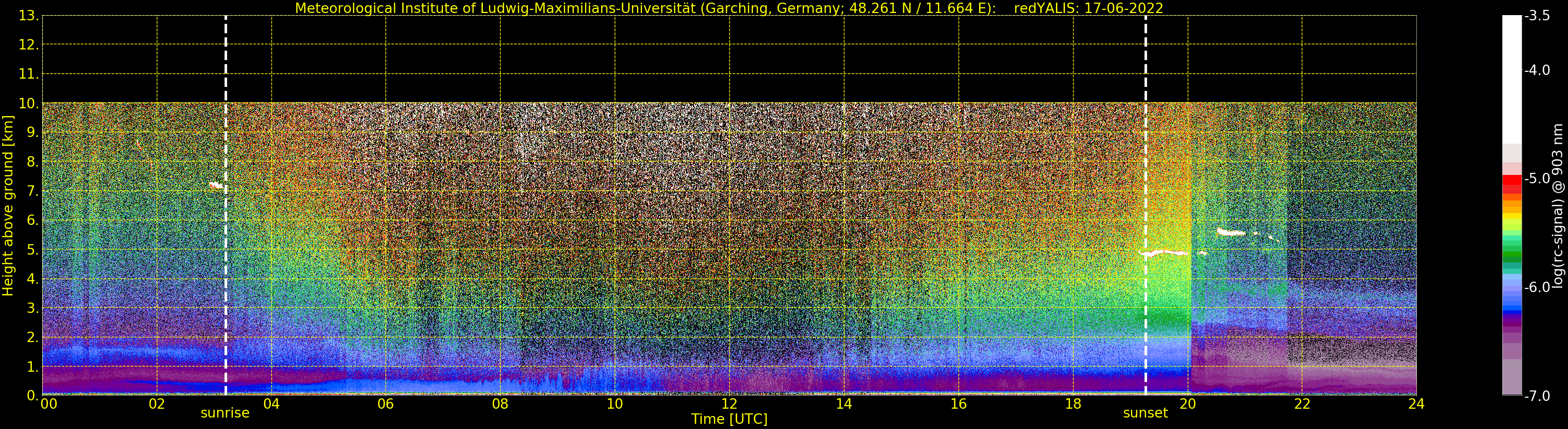Click the 'sunset' label below the time axis
This screenshot has height=429, width=1568.
click(x=1145, y=413)
